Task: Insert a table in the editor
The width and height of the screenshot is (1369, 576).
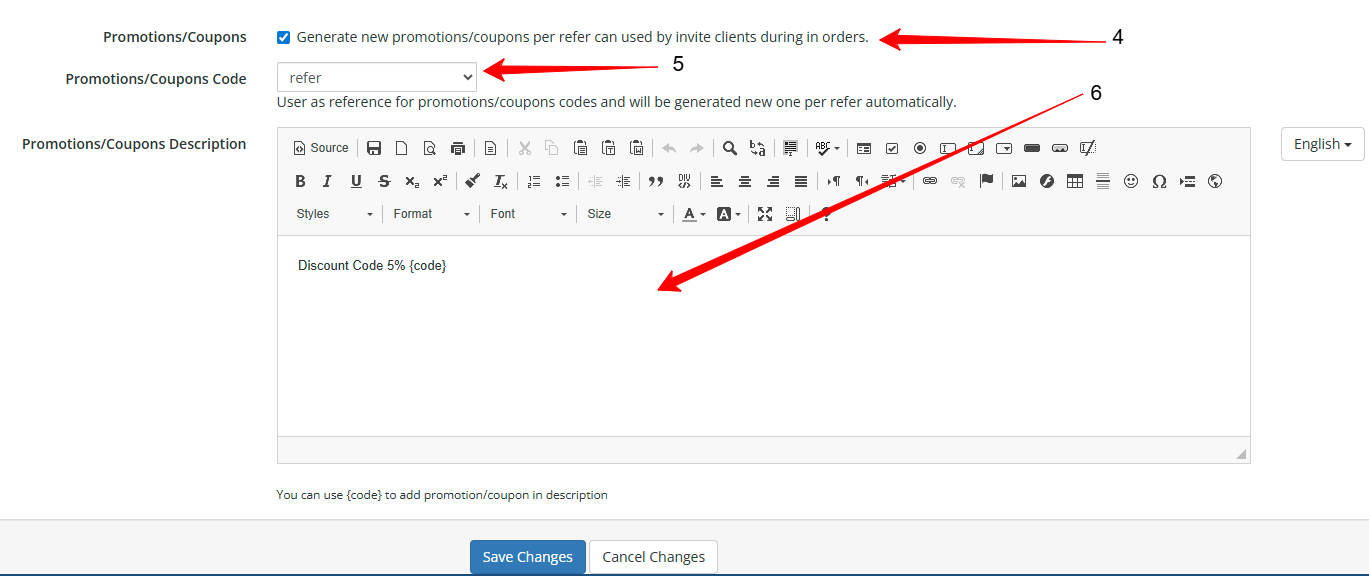Action: 1075,181
